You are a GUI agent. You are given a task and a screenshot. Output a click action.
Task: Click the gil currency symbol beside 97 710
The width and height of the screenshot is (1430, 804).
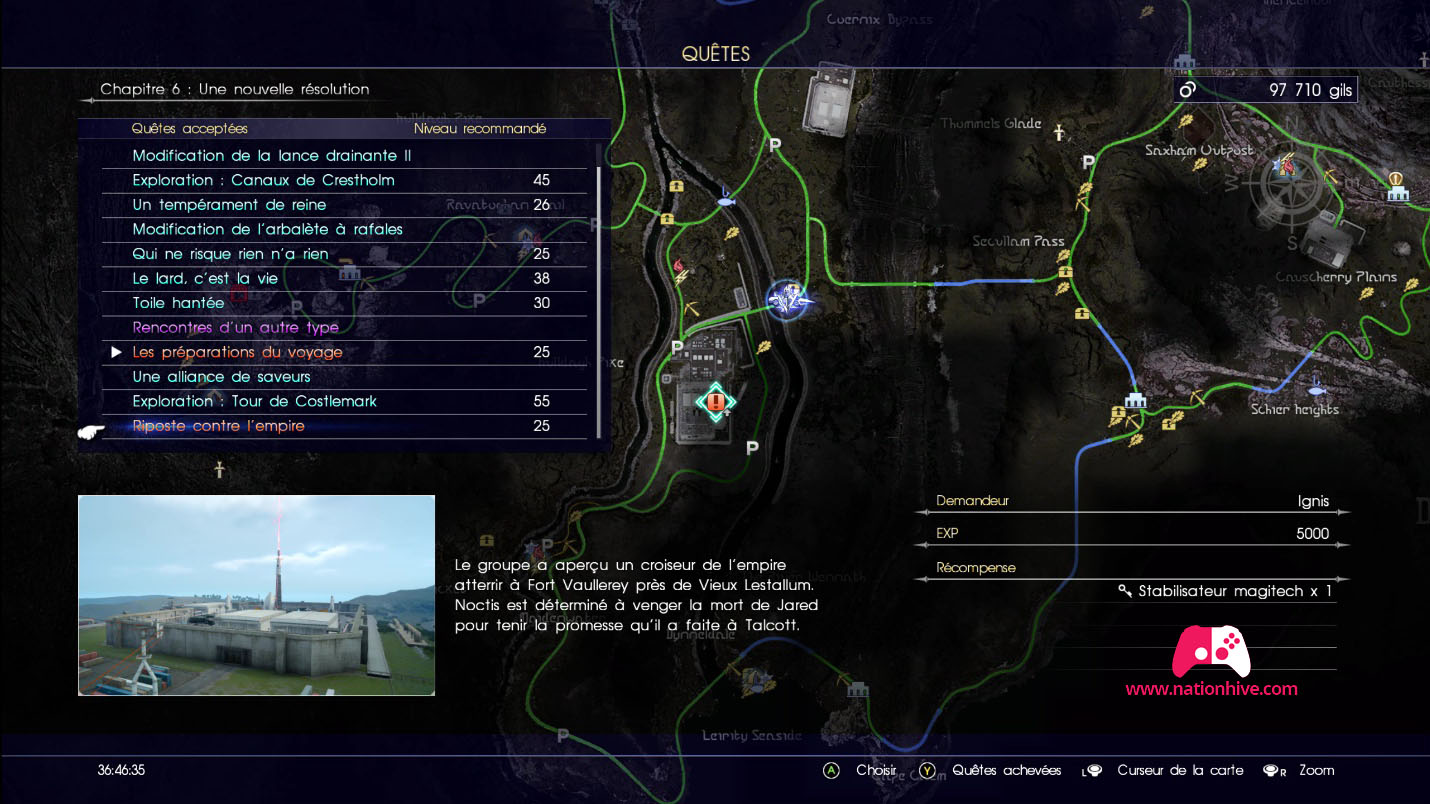pos(1188,90)
